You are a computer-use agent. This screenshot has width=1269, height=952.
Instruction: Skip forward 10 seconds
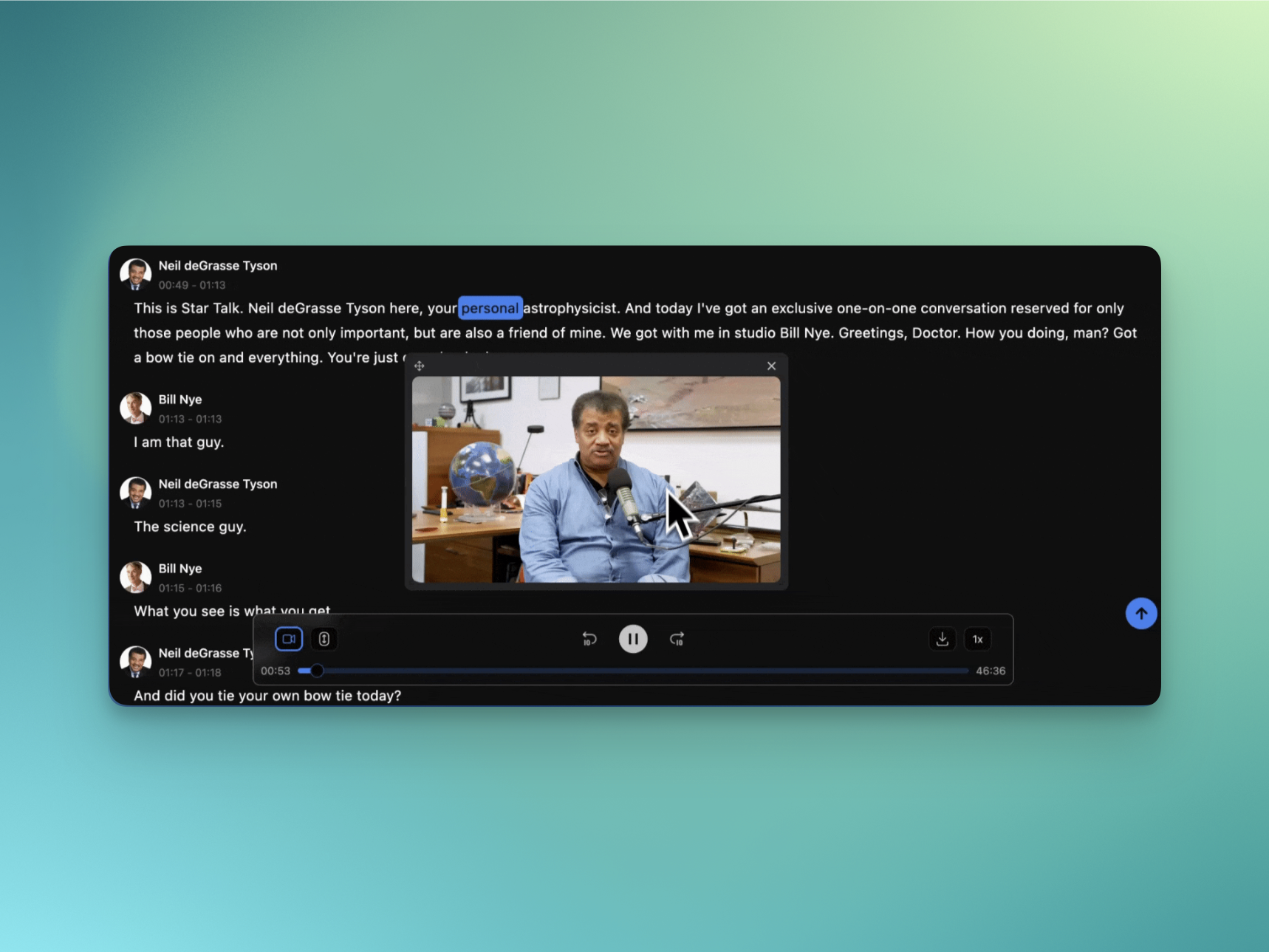point(677,639)
